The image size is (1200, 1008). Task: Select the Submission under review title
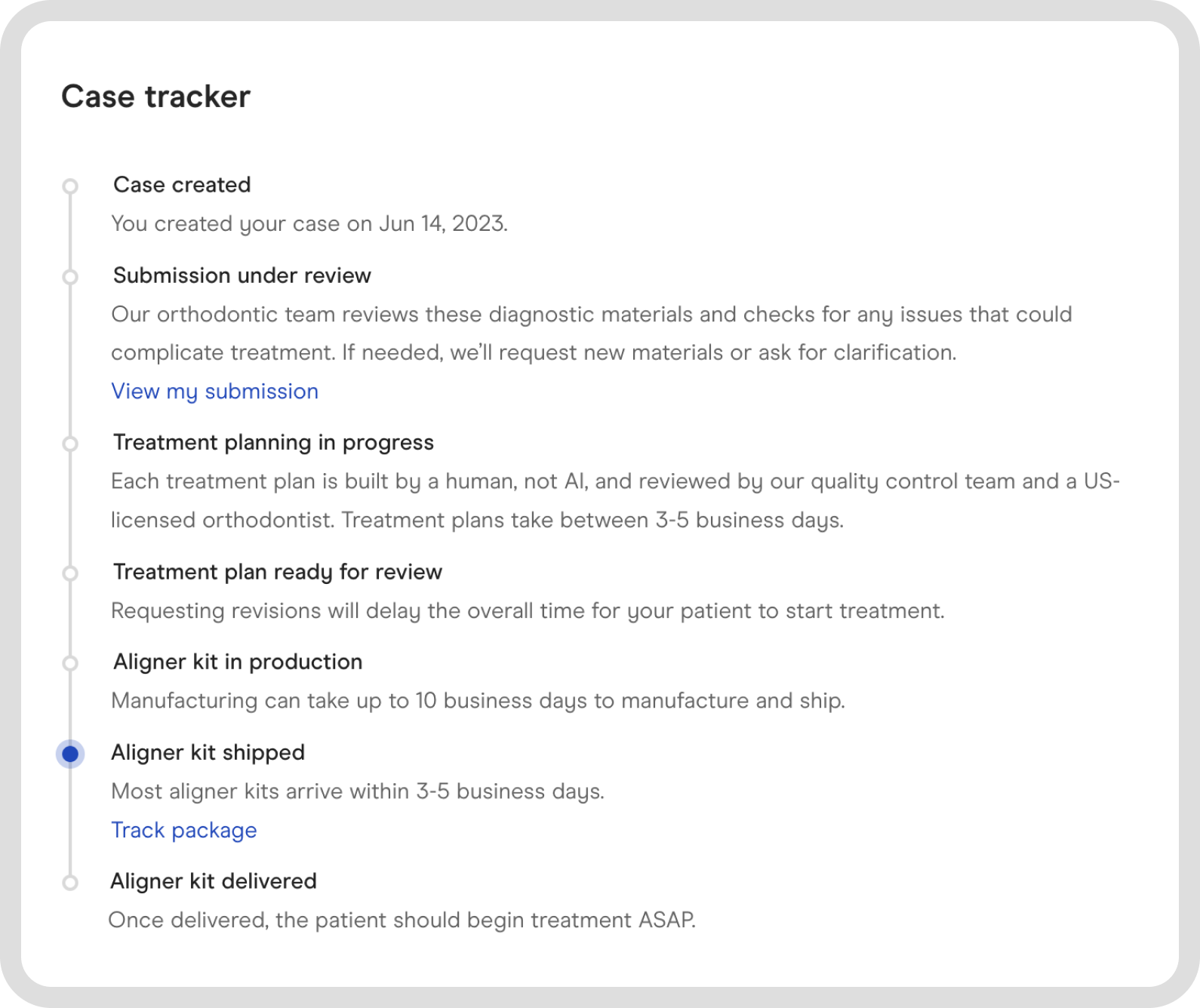pos(242,275)
